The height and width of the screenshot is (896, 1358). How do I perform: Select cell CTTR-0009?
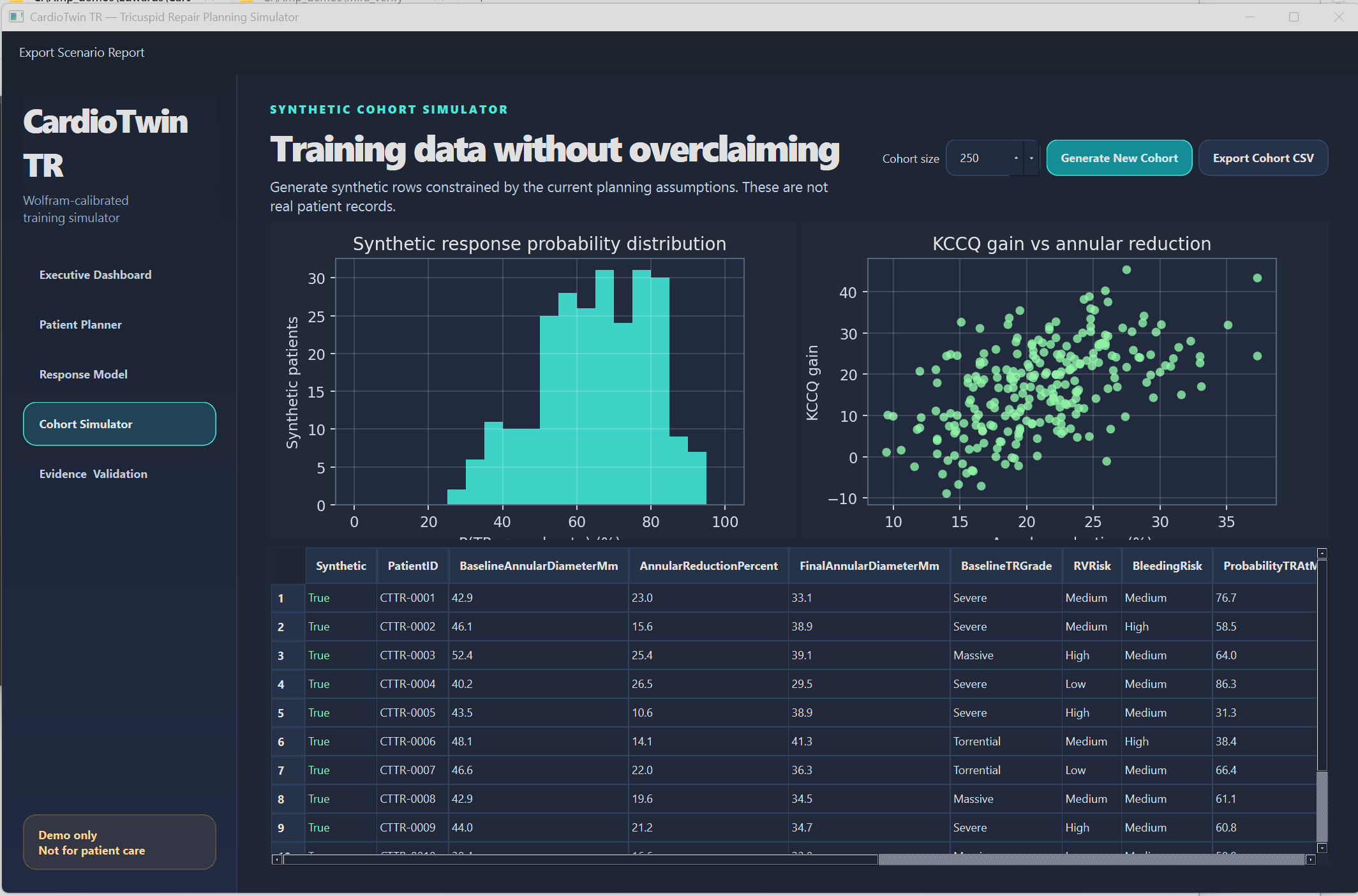(x=412, y=828)
